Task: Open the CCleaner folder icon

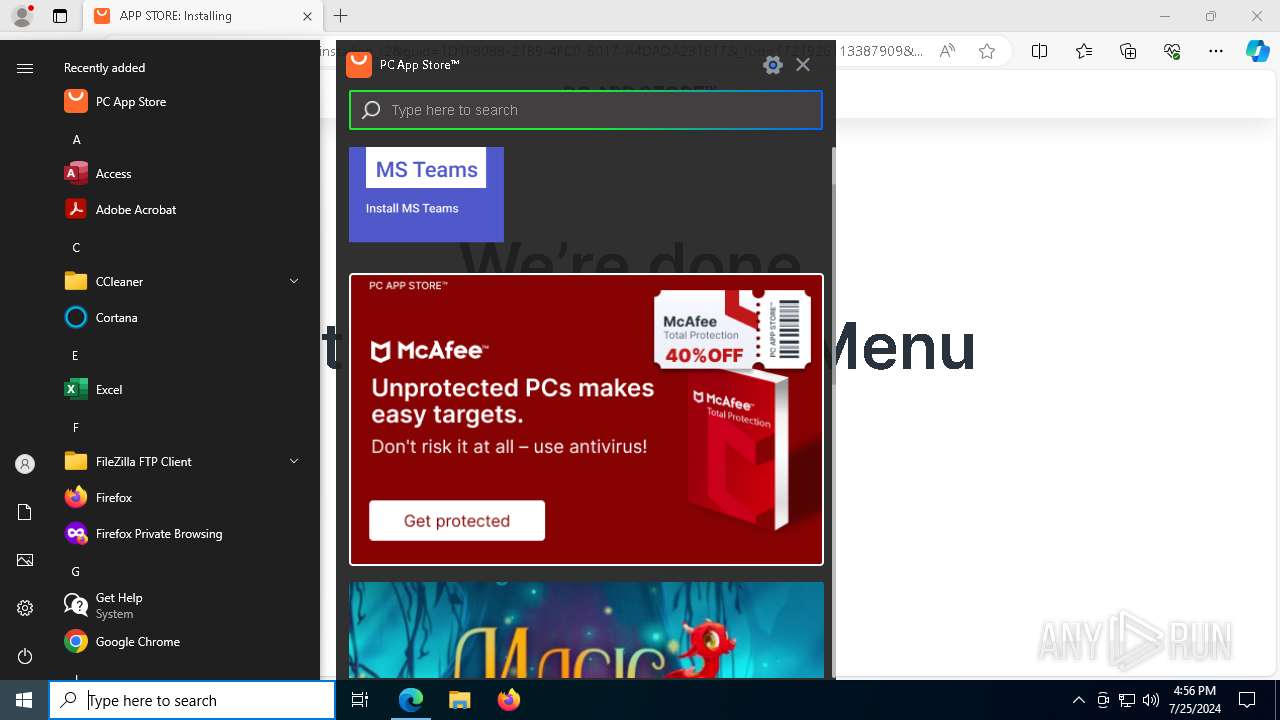Action: point(76,281)
